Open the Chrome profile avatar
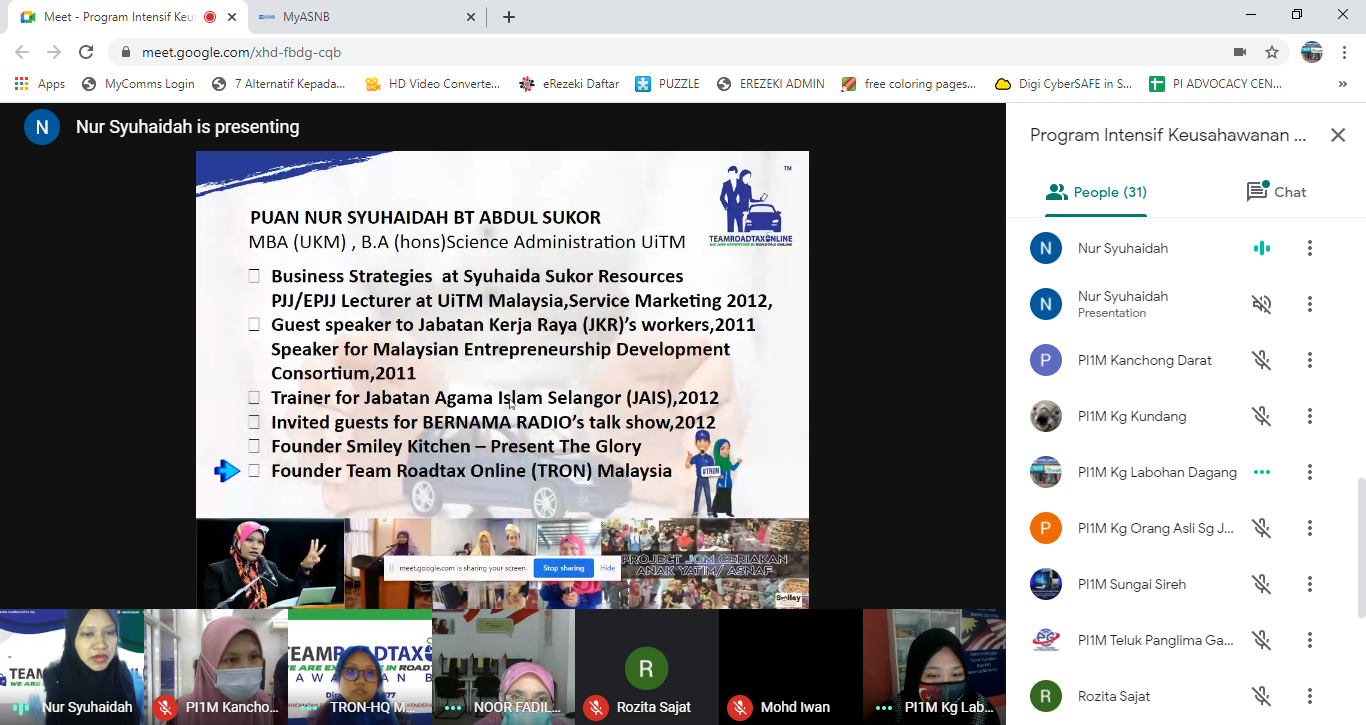Screen dimensions: 1366x725 tap(1312, 52)
